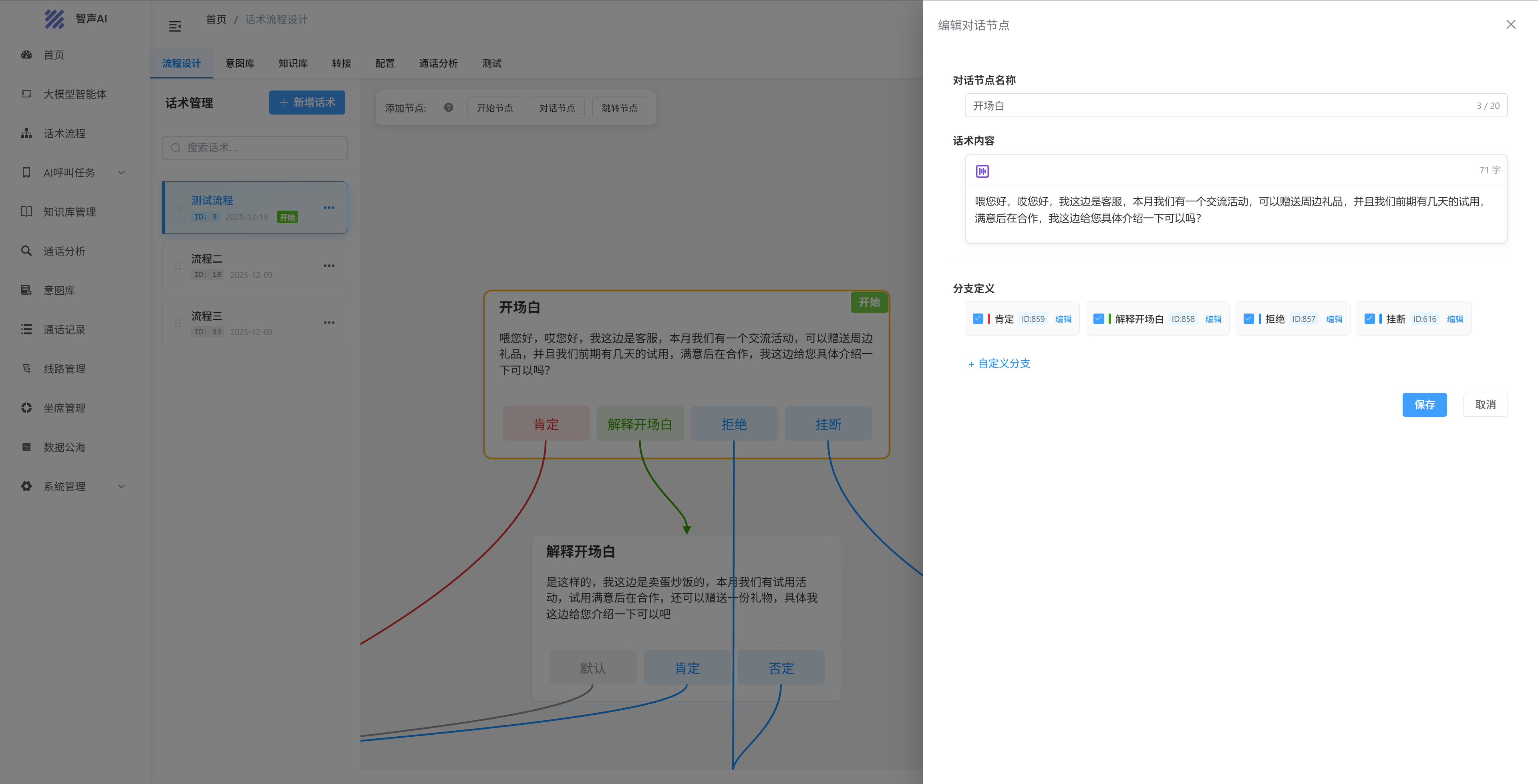Expand the AI呼叫任务 sidebar submenu
The image size is (1538, 784).
[122, 173]
